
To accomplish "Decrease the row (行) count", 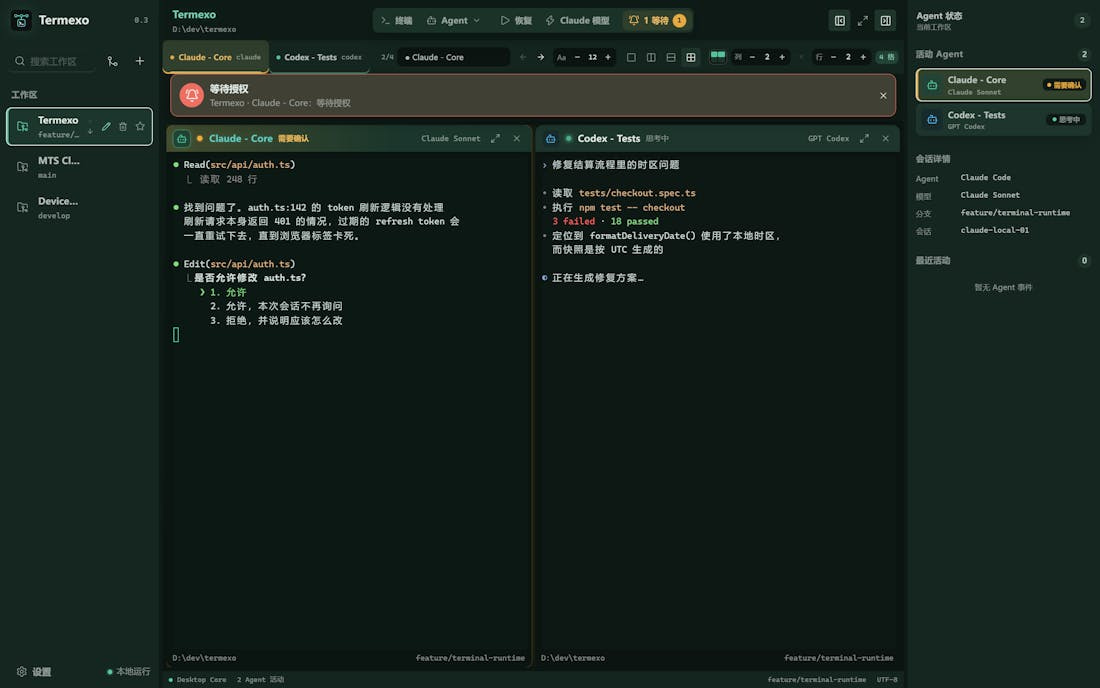I will coord(833,57).
